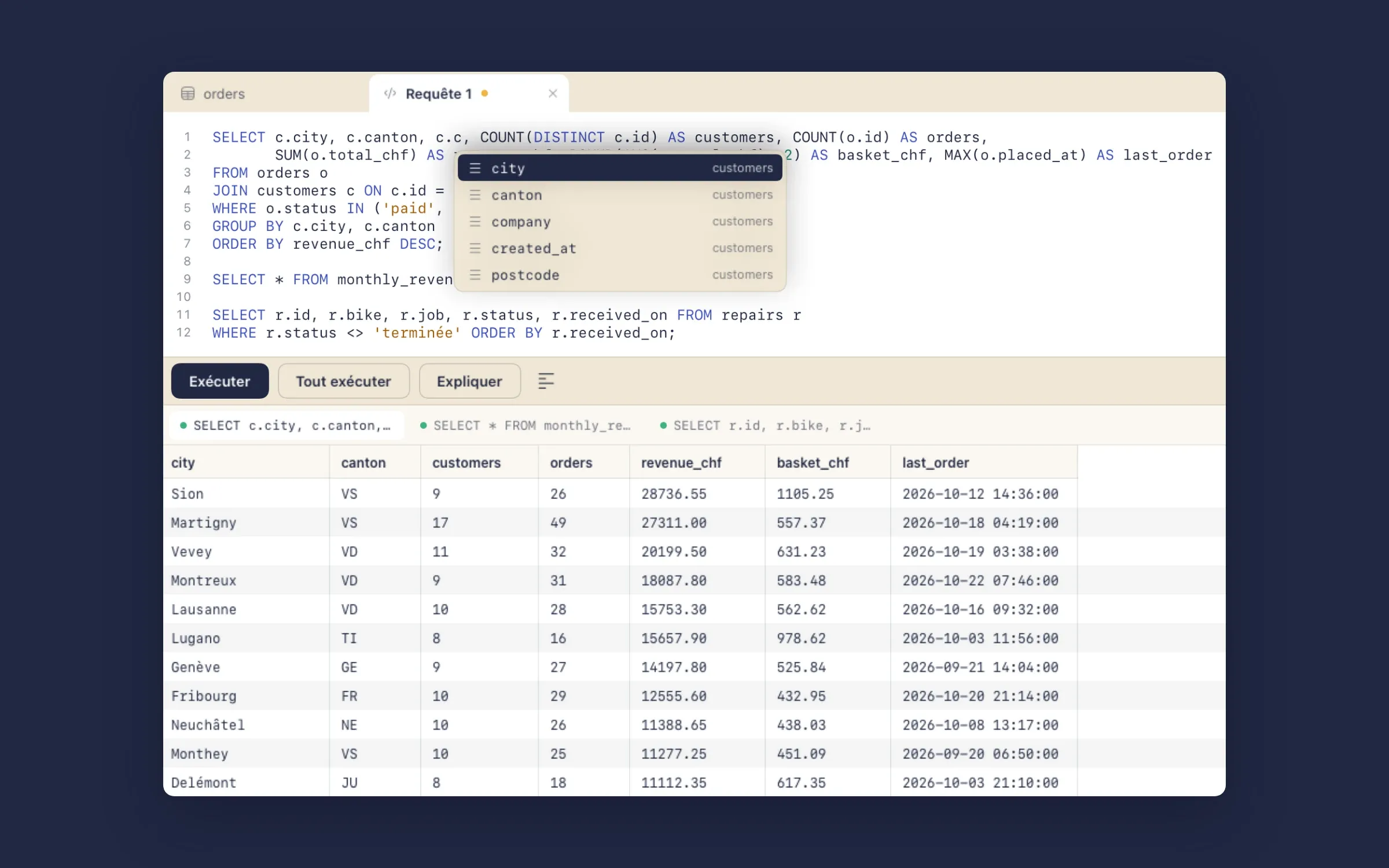Click the Lausanne cell
This screenshot has height=868, width=1389.
click(247, 609)
